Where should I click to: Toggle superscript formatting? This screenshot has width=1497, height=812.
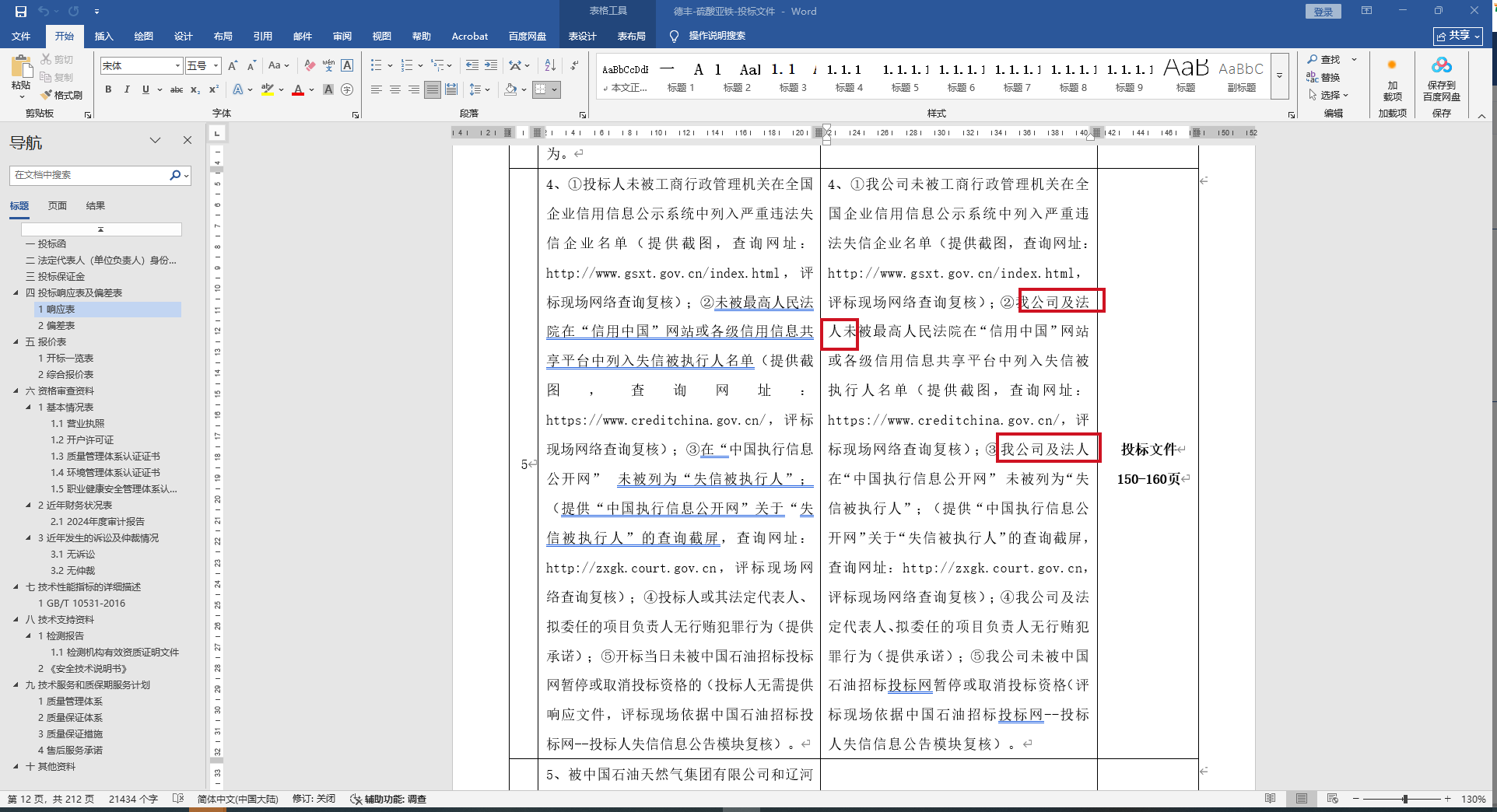(214, 90)
